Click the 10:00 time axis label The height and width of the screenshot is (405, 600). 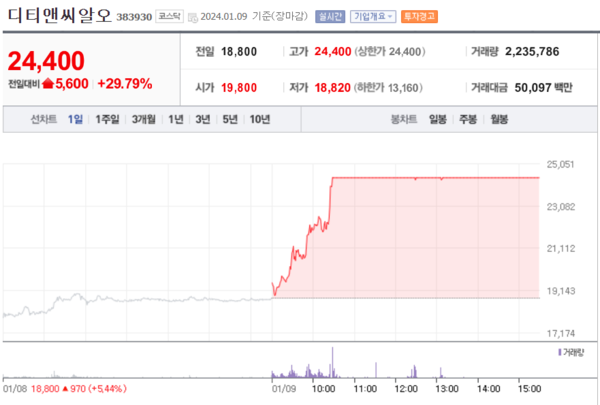[323, 389]
